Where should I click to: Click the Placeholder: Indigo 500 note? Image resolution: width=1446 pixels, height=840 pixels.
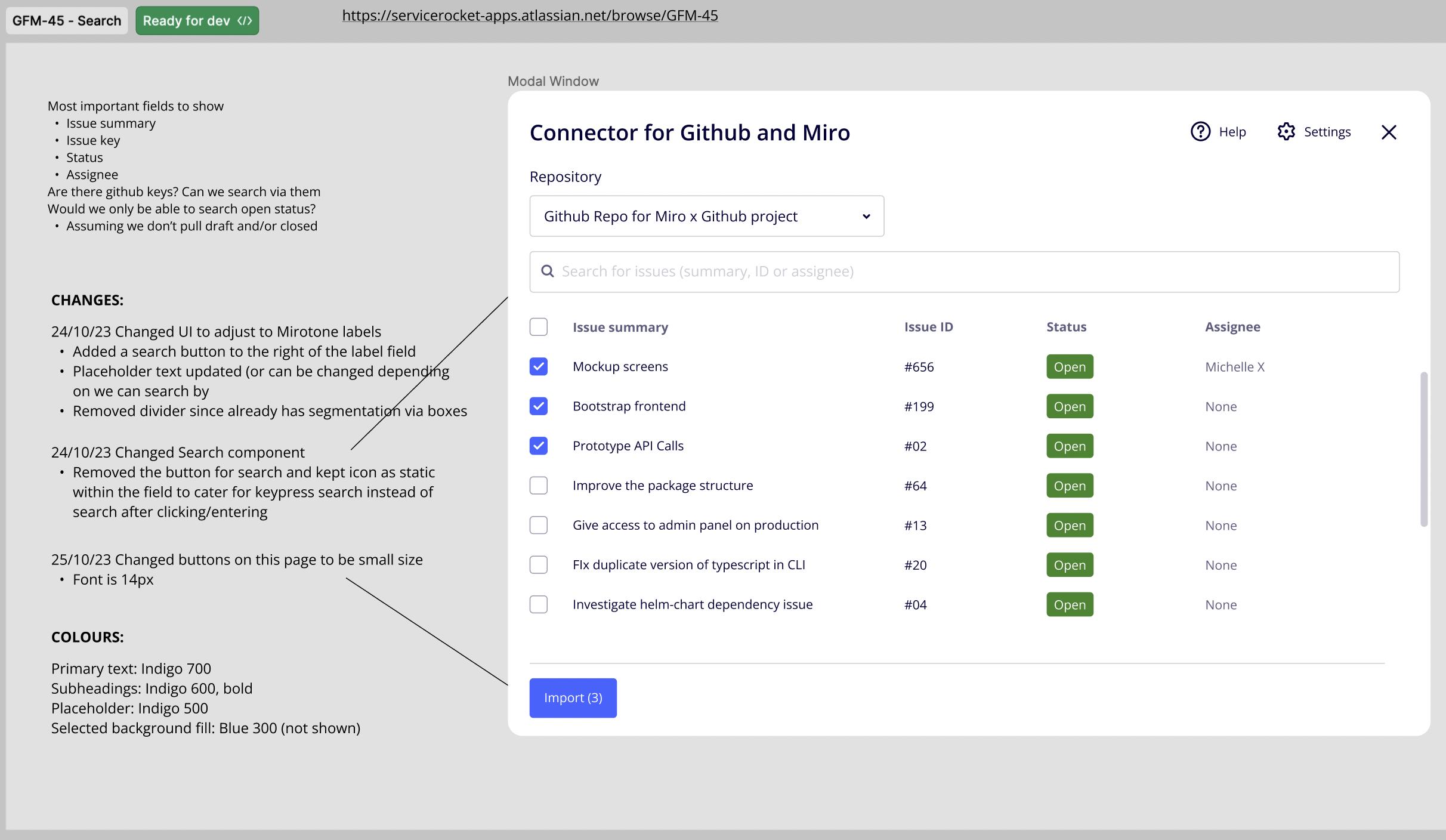[130, 708]
